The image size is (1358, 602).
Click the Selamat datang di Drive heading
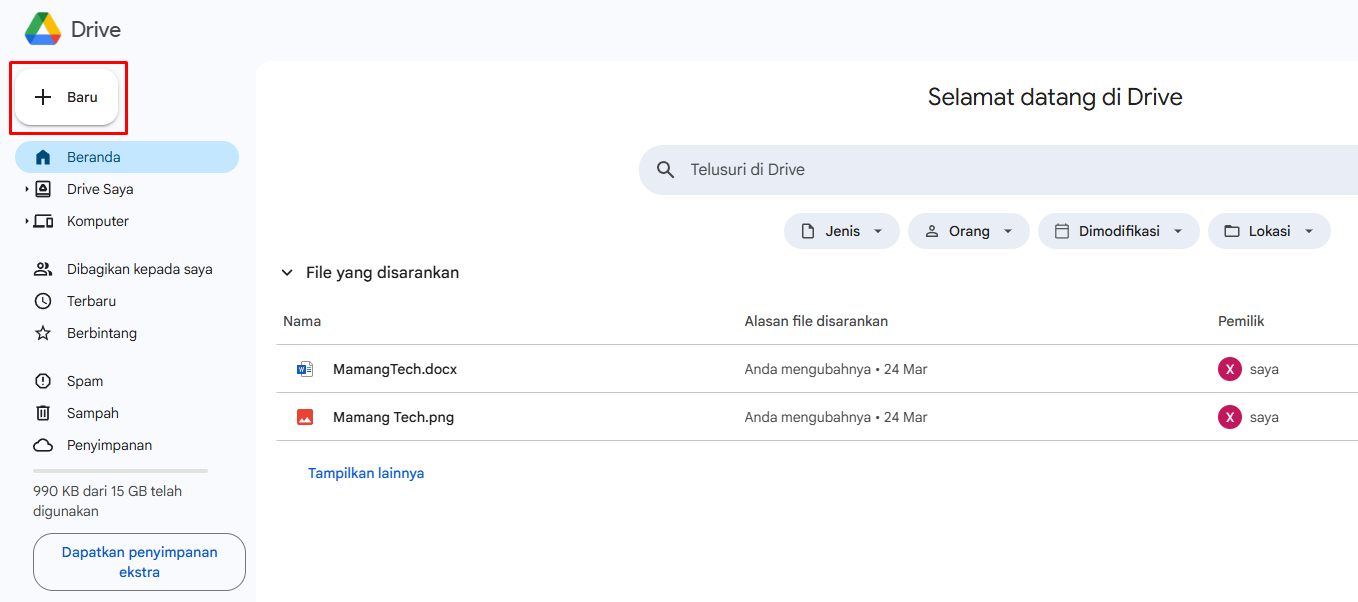(1055, 97)
